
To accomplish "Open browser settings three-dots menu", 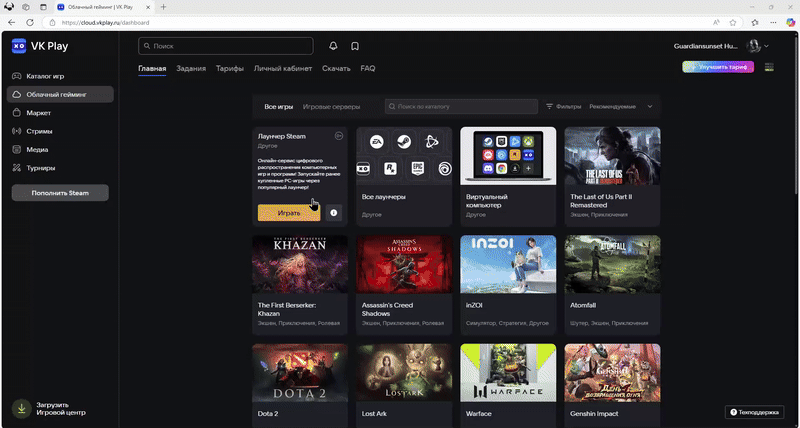I will (x=773, y=22).
